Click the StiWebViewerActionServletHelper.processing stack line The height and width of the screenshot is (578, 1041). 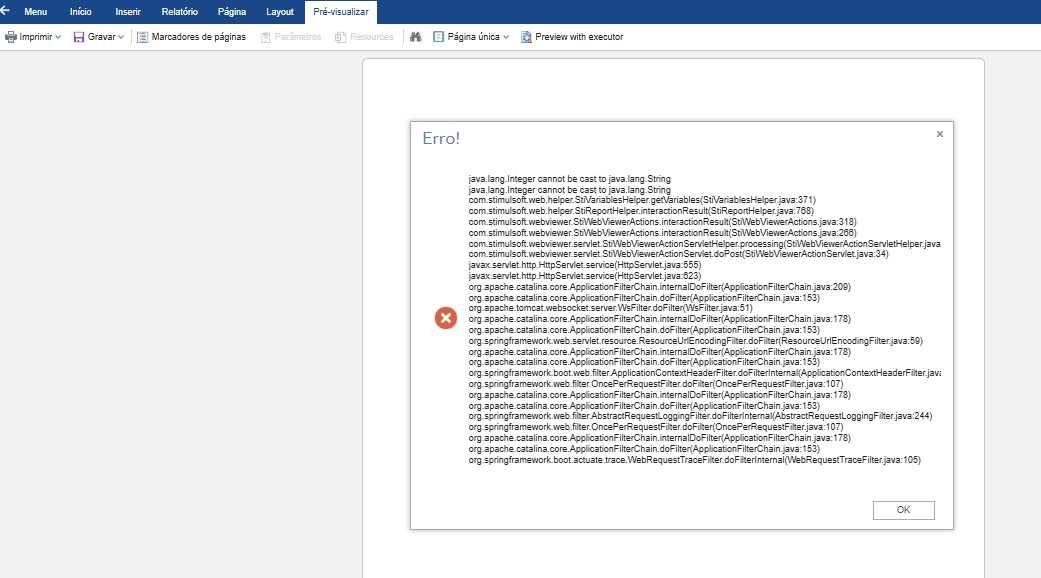click(x=704, y=244)
